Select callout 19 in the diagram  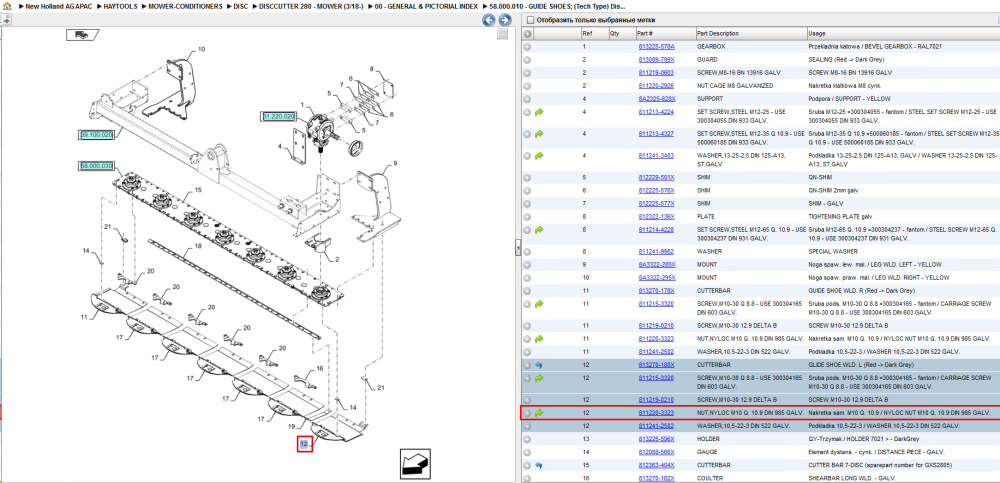coord(293,426)
